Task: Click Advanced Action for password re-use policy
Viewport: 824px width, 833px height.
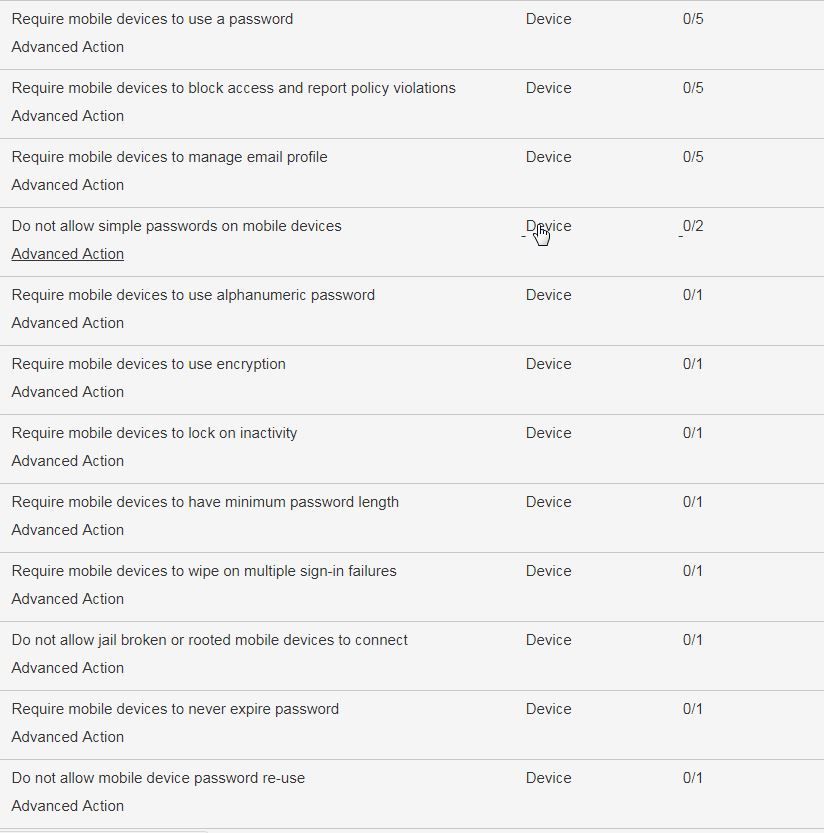Action: pyautogui.click(x=67, y=806)
